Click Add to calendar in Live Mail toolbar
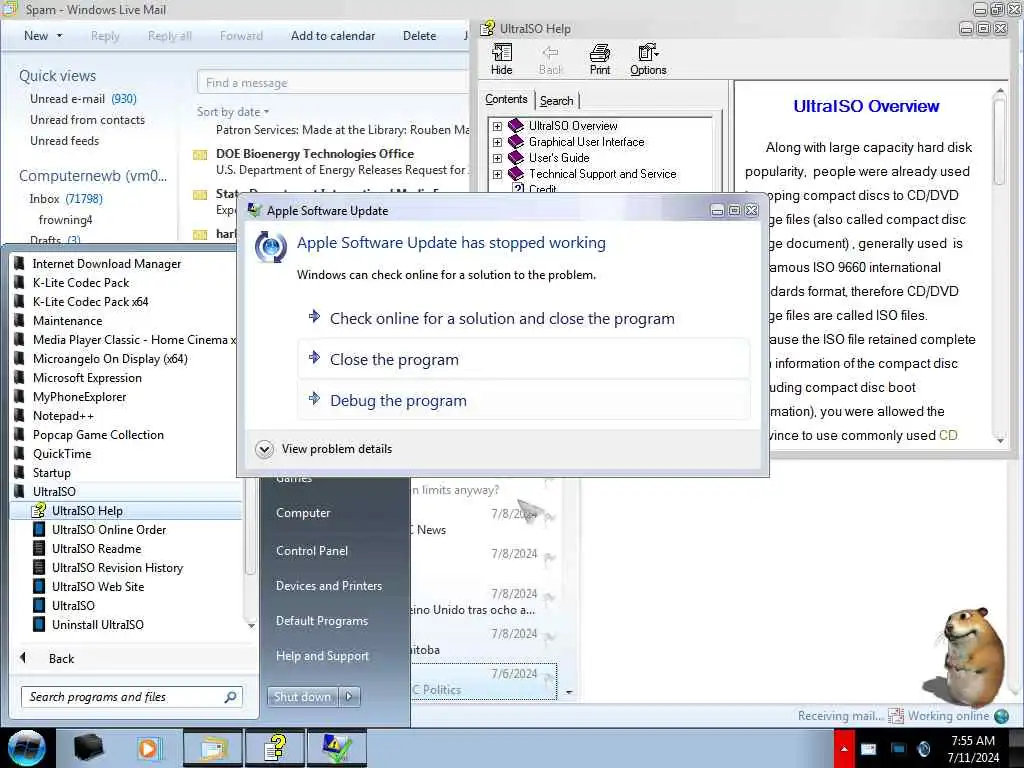Viewport: 1024px width, 768px height. tap(333, 36)
